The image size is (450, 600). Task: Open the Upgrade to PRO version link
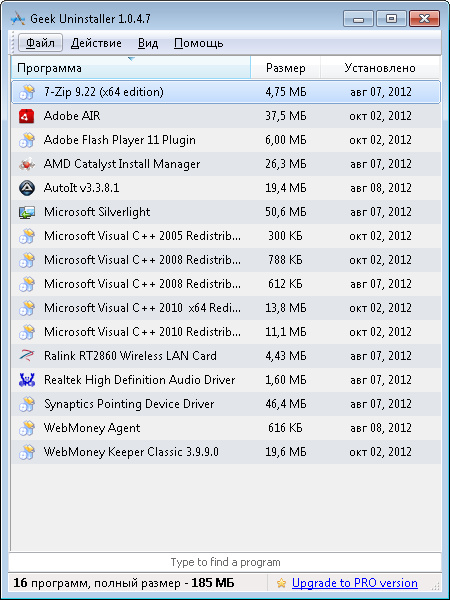(354, 583)
